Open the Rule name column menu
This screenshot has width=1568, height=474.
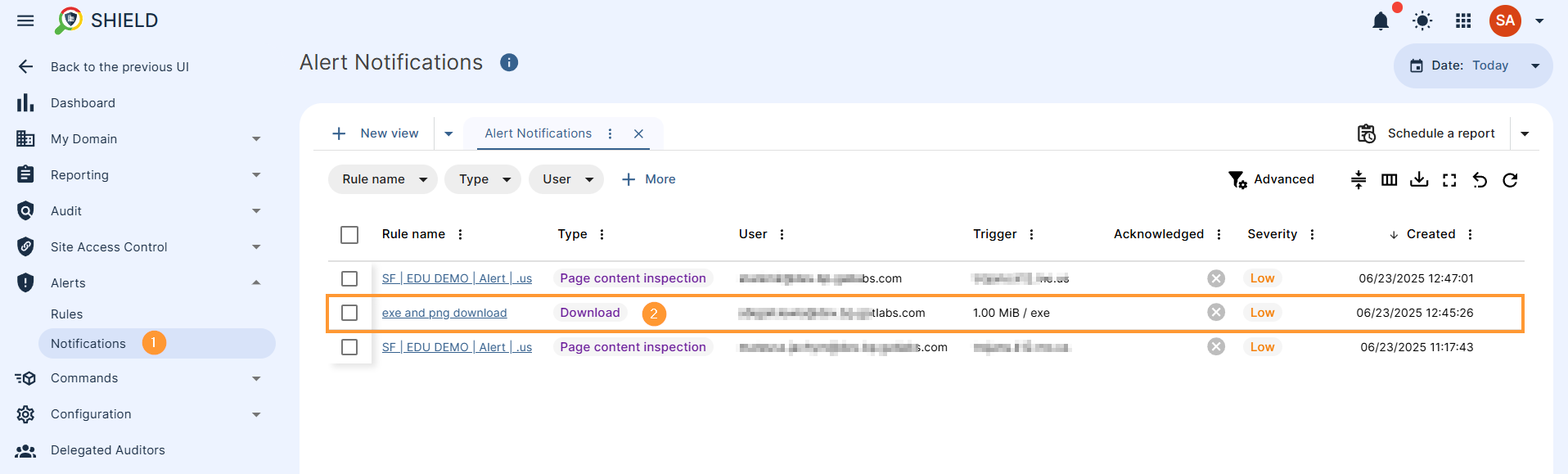pyautogui.click(x=460, y=234)
